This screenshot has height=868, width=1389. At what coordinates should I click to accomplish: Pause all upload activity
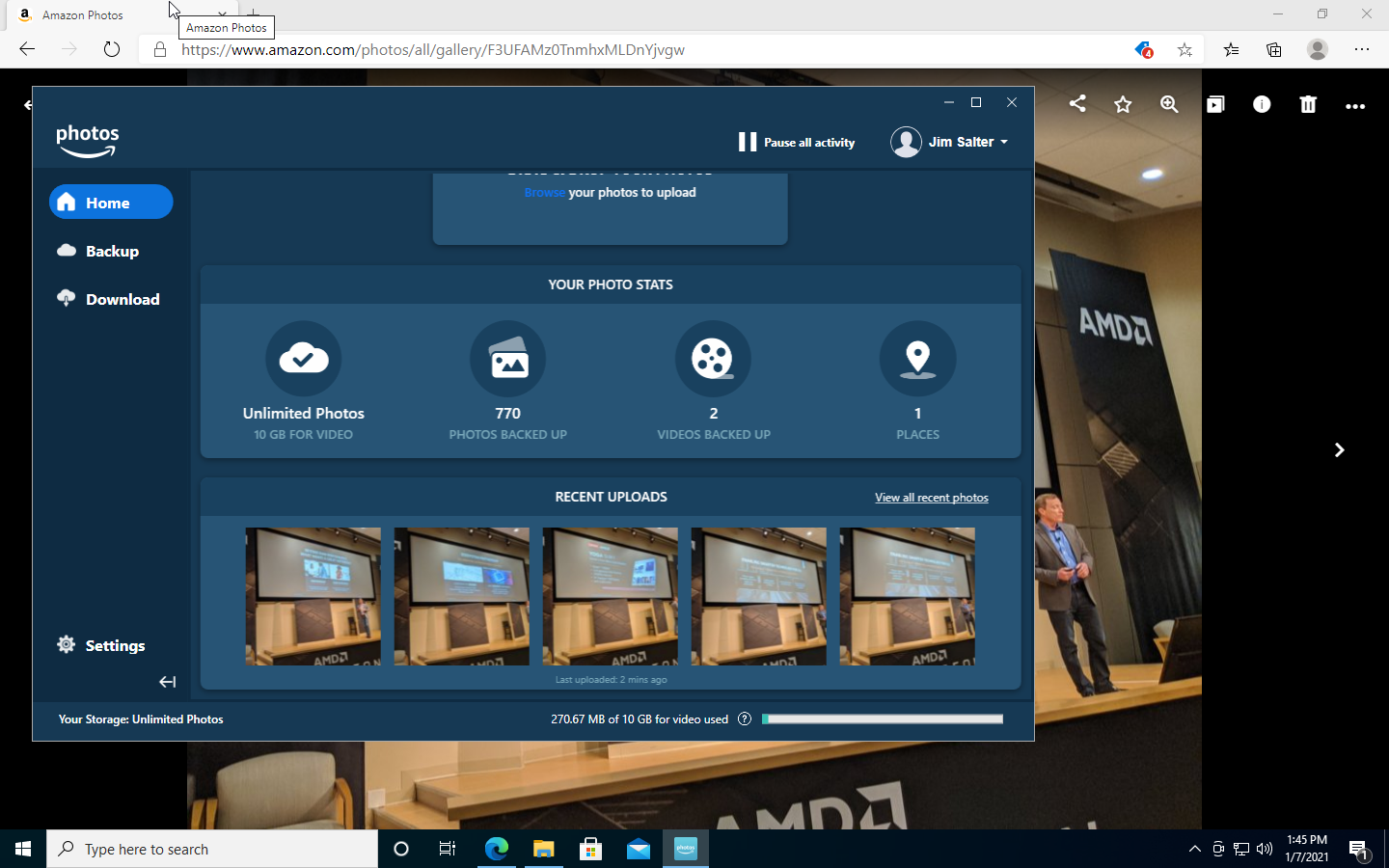pos(797,142)
